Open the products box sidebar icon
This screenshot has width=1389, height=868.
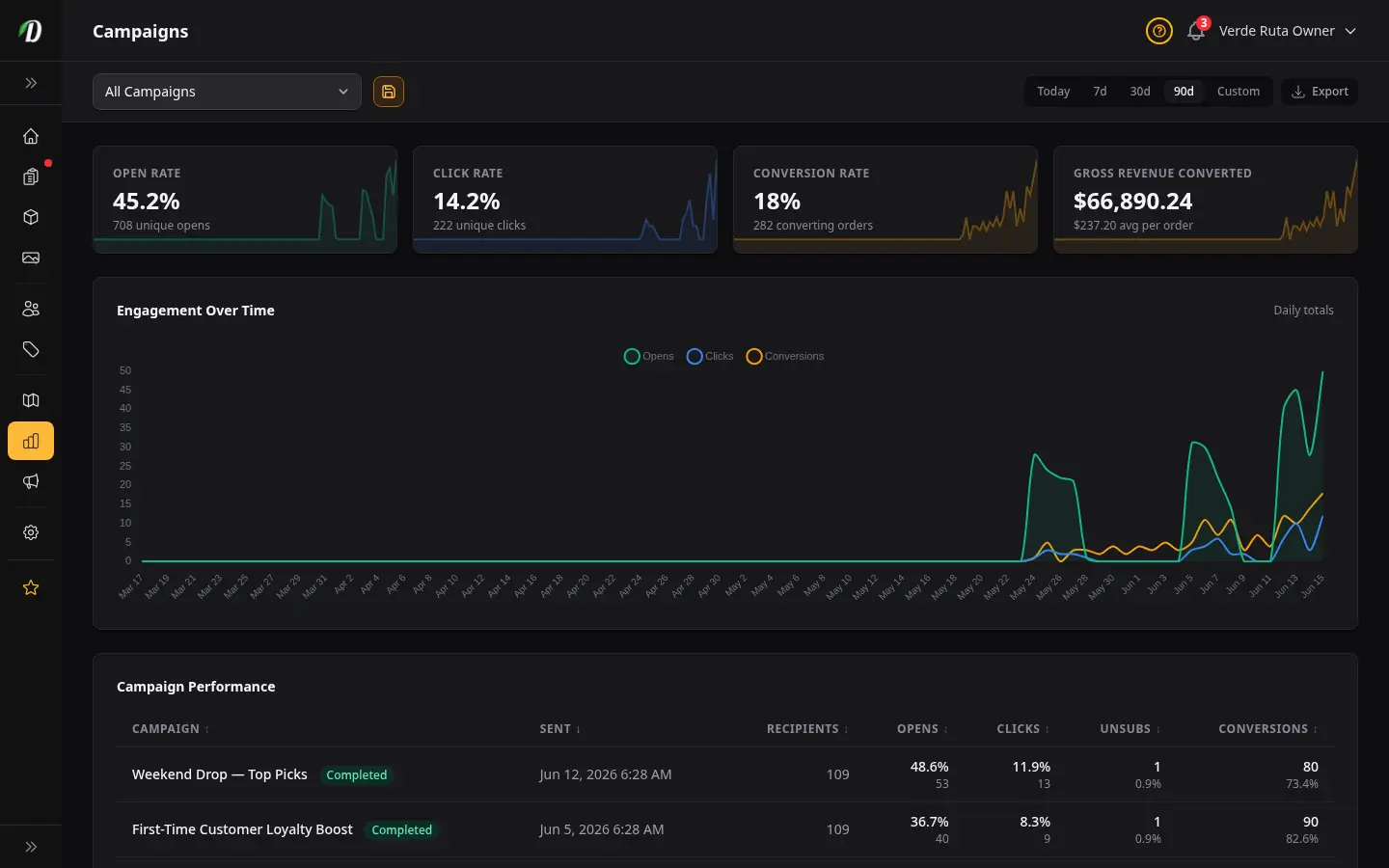pos(31,217)
